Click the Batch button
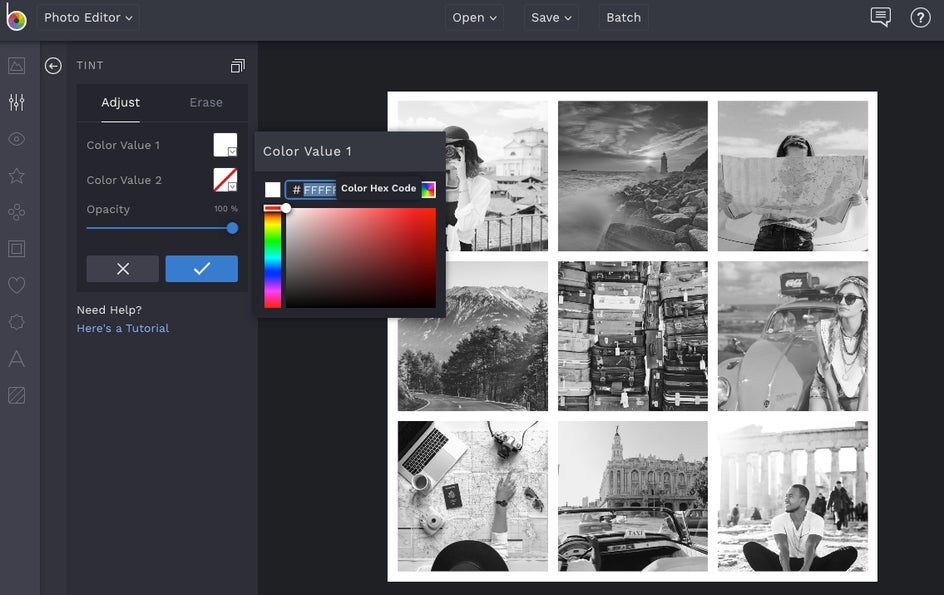 623,17
